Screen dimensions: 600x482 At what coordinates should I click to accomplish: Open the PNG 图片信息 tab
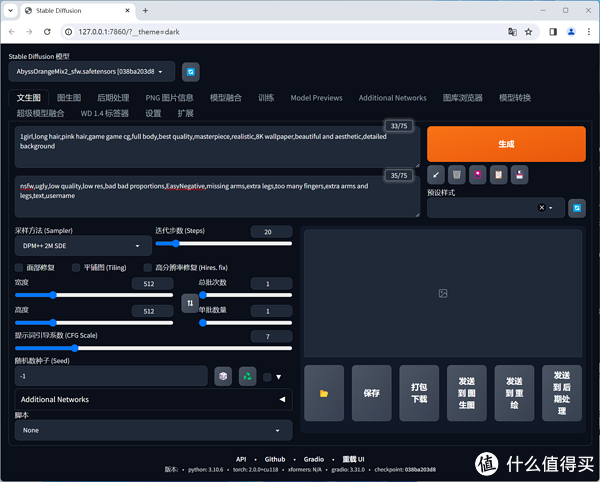169,98
